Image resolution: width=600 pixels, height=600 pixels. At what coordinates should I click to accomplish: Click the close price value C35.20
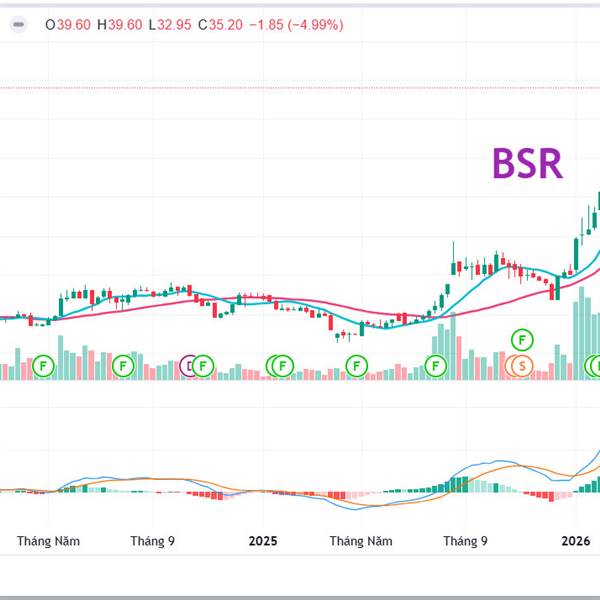[220, 25]
